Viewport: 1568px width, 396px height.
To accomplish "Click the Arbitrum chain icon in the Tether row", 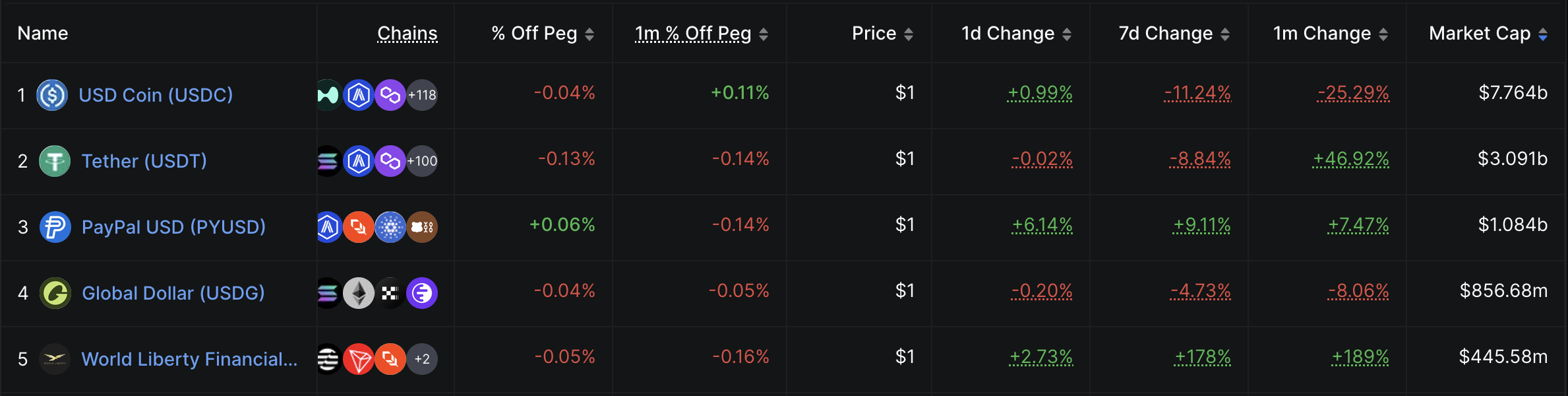I will (358, 160).
